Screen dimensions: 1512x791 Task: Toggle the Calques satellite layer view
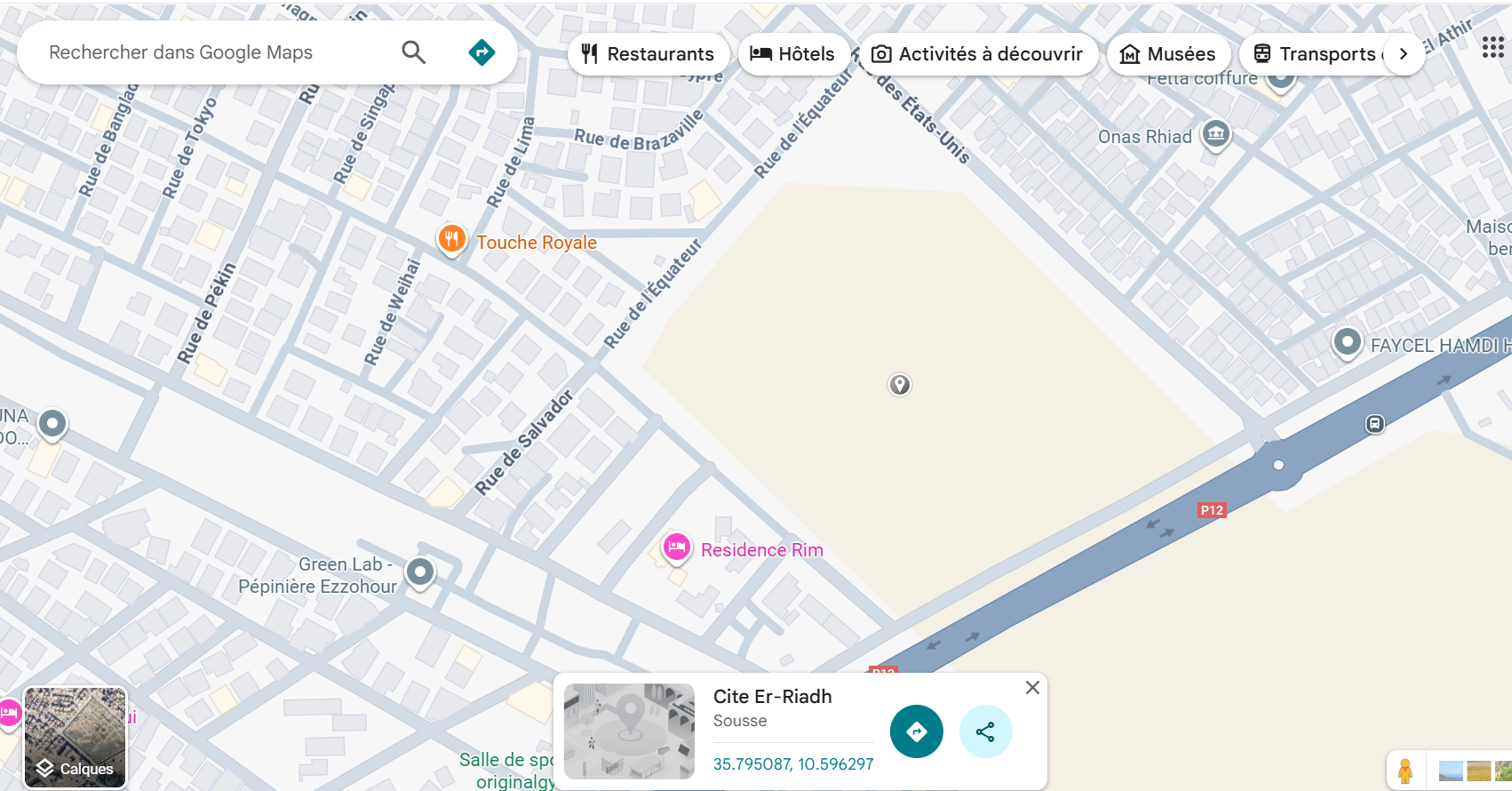(76, 738)
